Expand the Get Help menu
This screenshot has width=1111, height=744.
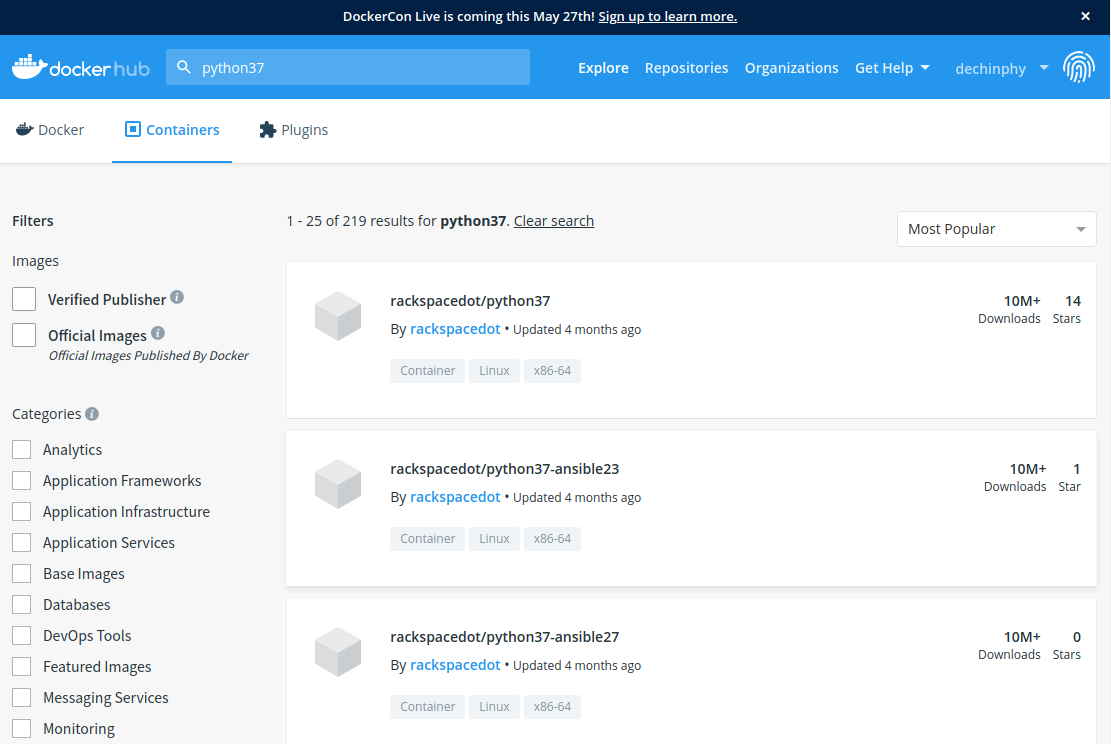pos(892,68)
